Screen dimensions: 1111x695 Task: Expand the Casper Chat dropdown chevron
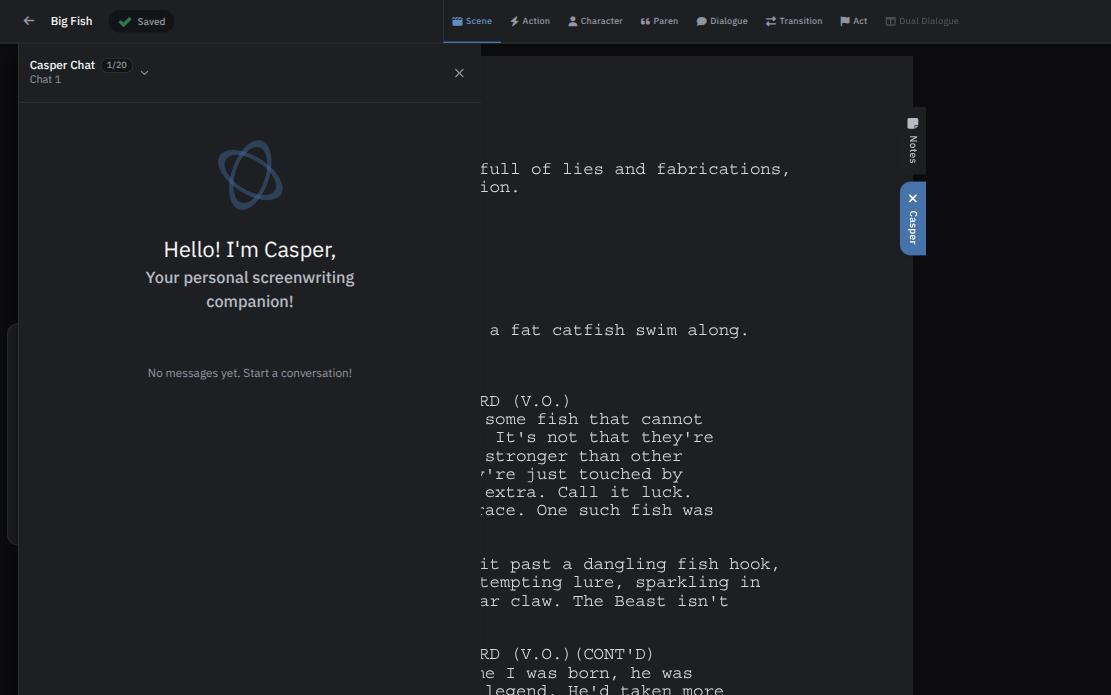pos(145,72)
